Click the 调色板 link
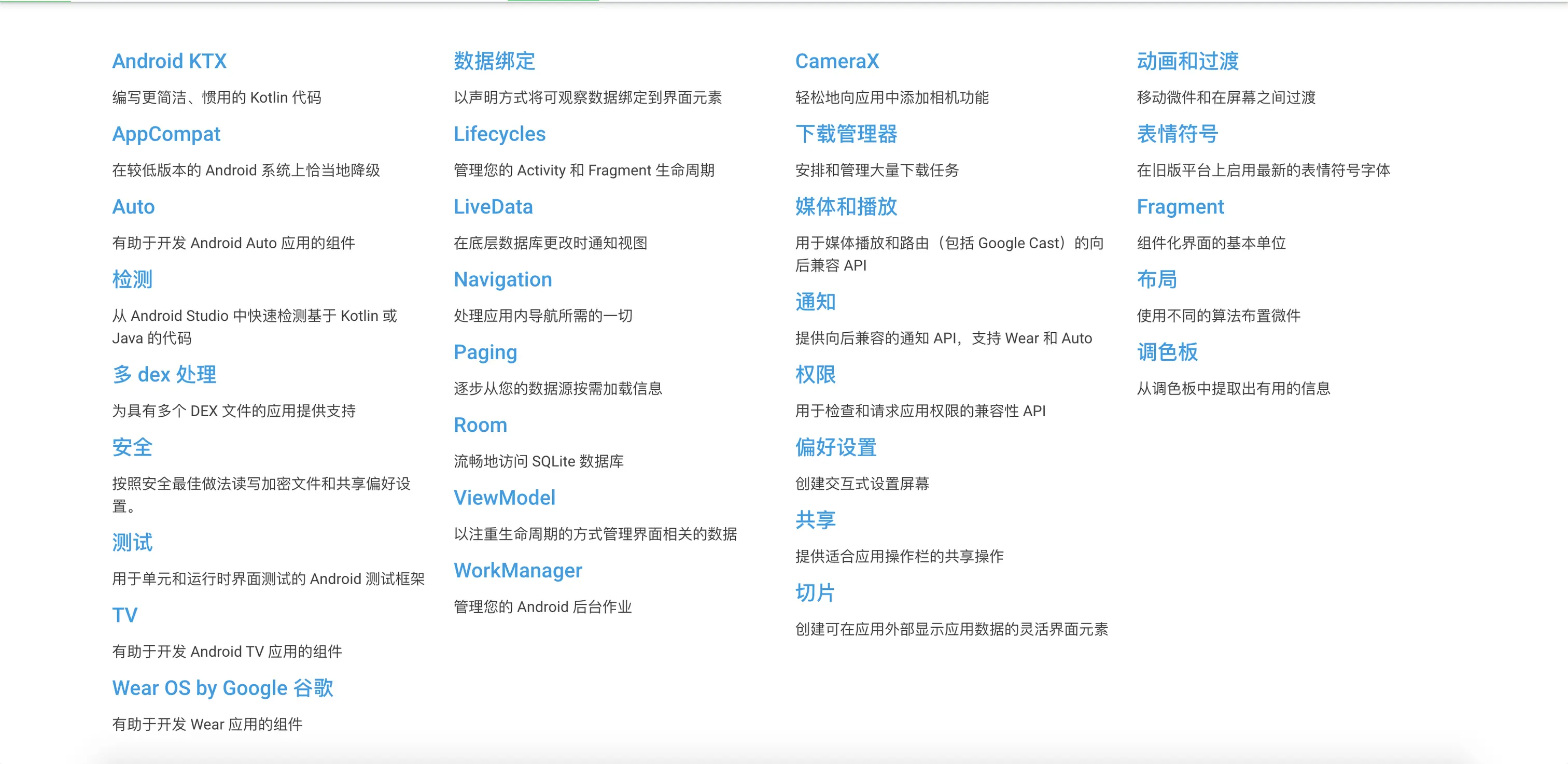1568x764 pixels. (x=1167, y=352)
